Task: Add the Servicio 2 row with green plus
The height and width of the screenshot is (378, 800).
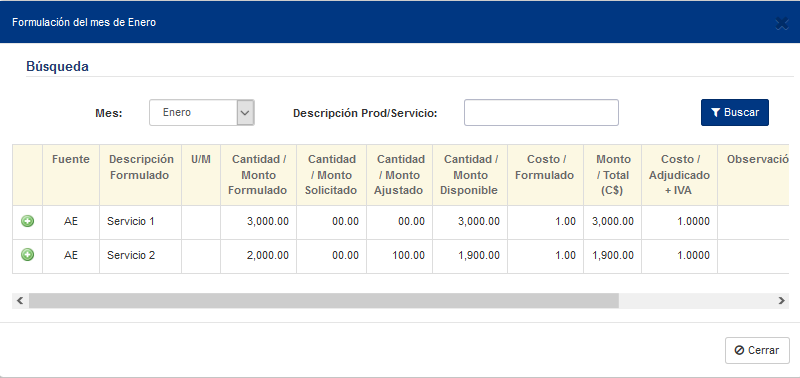Action: click(28, 255)
